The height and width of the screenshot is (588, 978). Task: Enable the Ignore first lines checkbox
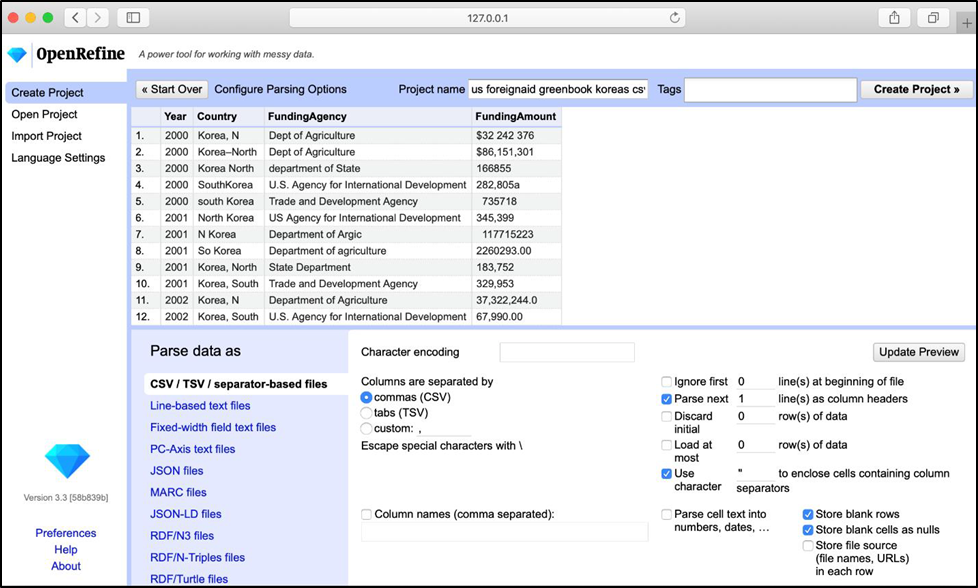(667, 382)
